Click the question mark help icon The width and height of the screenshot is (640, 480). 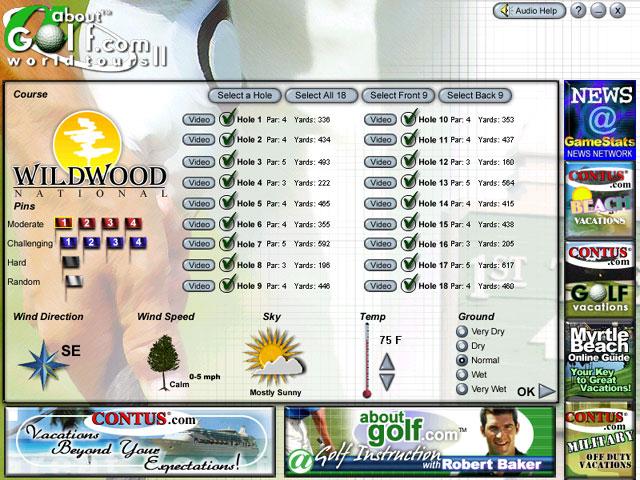click(578, 10)
